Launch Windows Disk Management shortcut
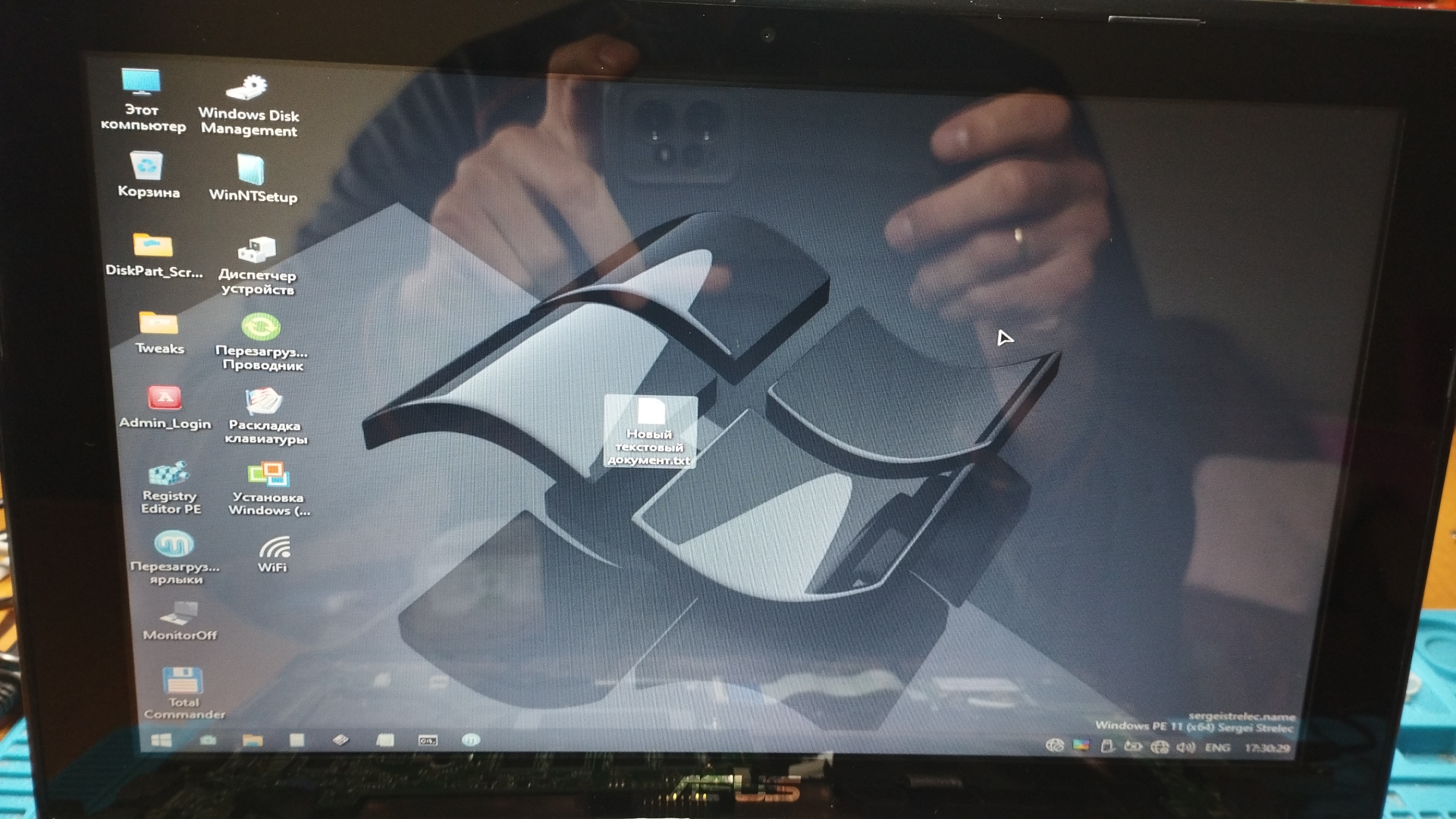The width and height of the screenshot is (1456, 819). coord(248,89)
